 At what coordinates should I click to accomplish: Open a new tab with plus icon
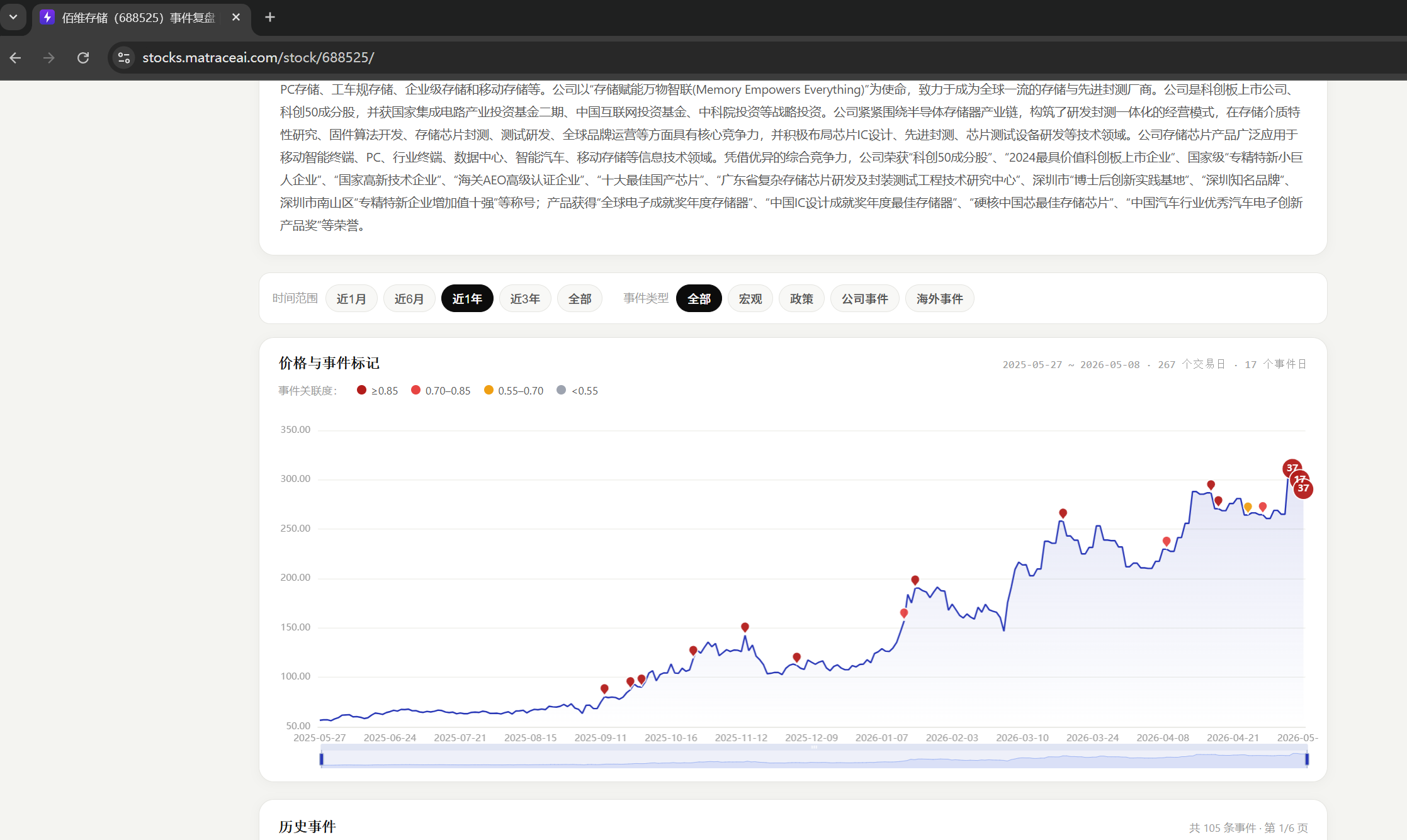(x=270, y=17)
